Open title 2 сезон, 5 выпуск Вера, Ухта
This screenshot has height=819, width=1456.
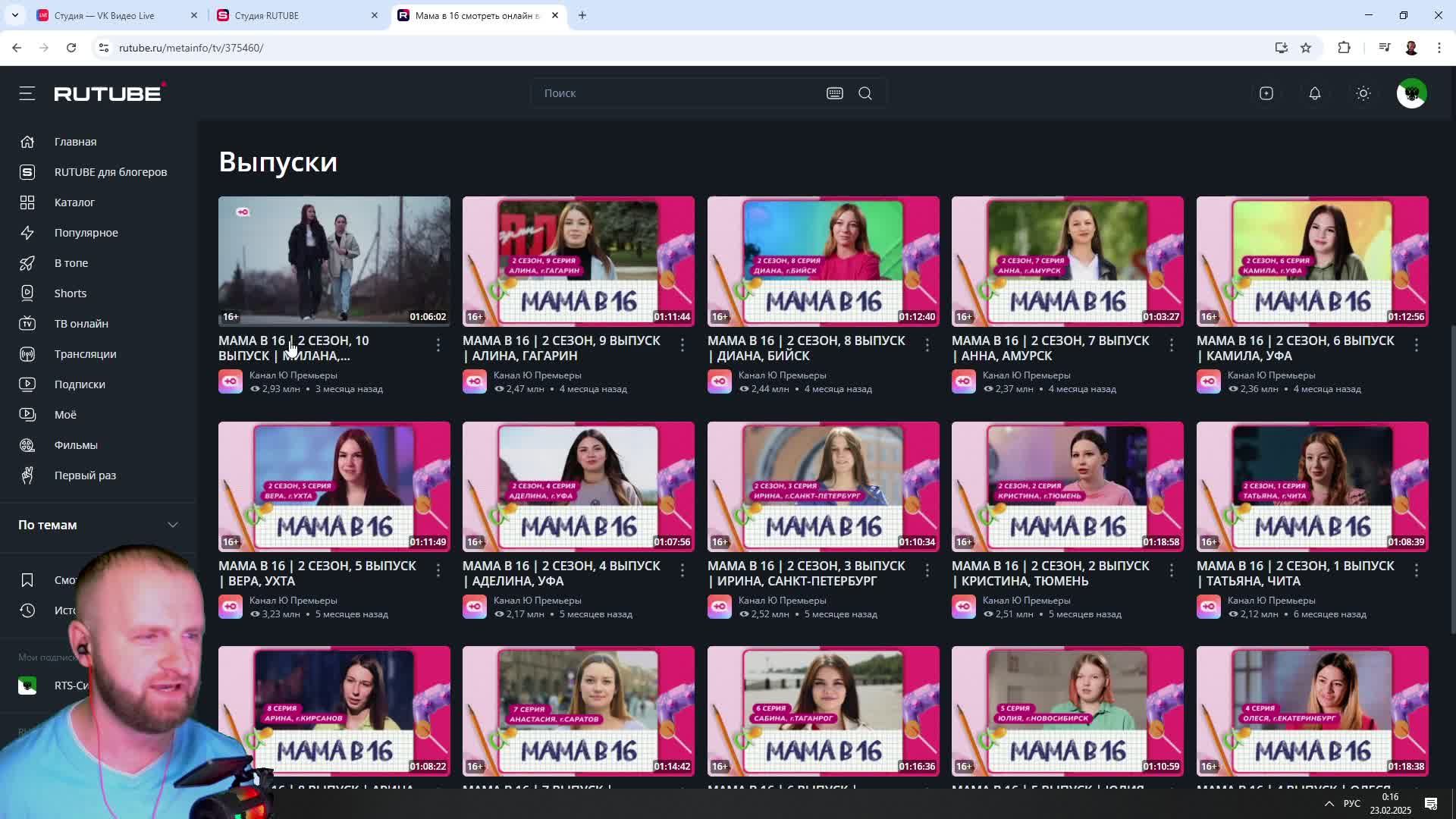[x=317, y=573]
